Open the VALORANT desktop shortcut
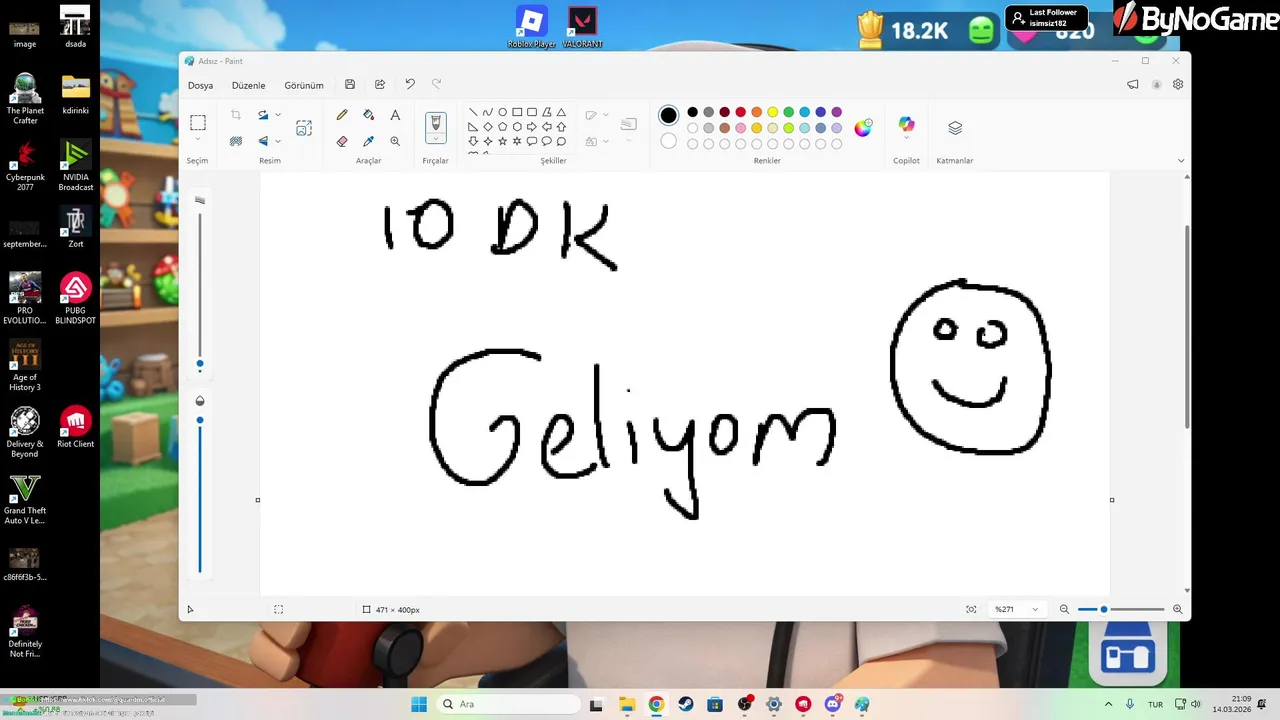Screen dimensions: 1280x720 click(x=582, y=27)
